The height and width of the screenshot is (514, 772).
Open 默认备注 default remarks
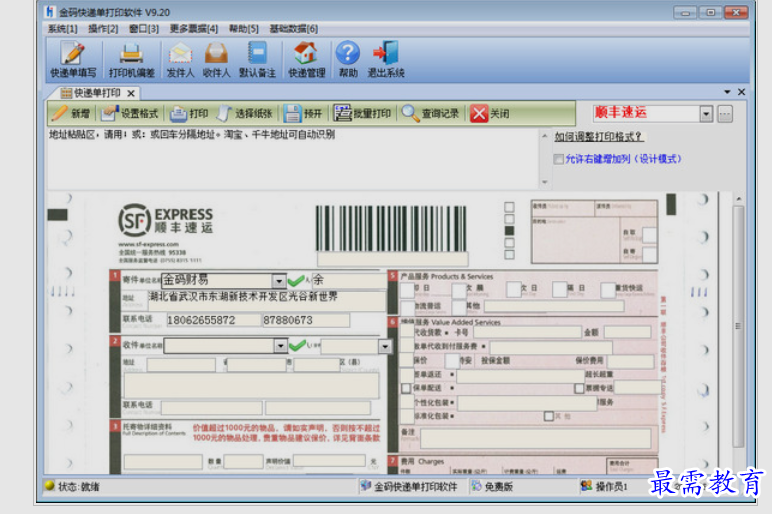pos(257,60)
